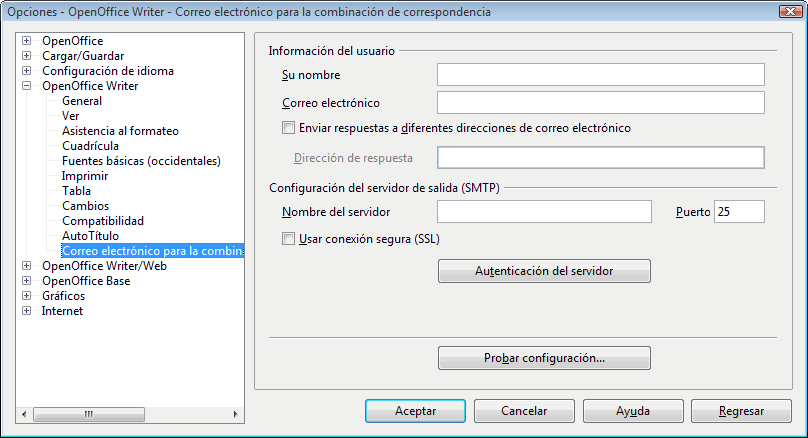
Task: Open Ayuda for this dialog
Action: click(633, 411)
